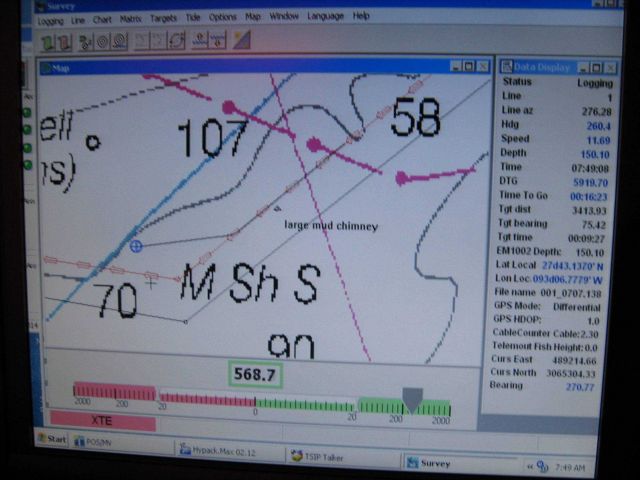
Task: Click the first greyed-out toolbar icon
Action: click(142, 41)
